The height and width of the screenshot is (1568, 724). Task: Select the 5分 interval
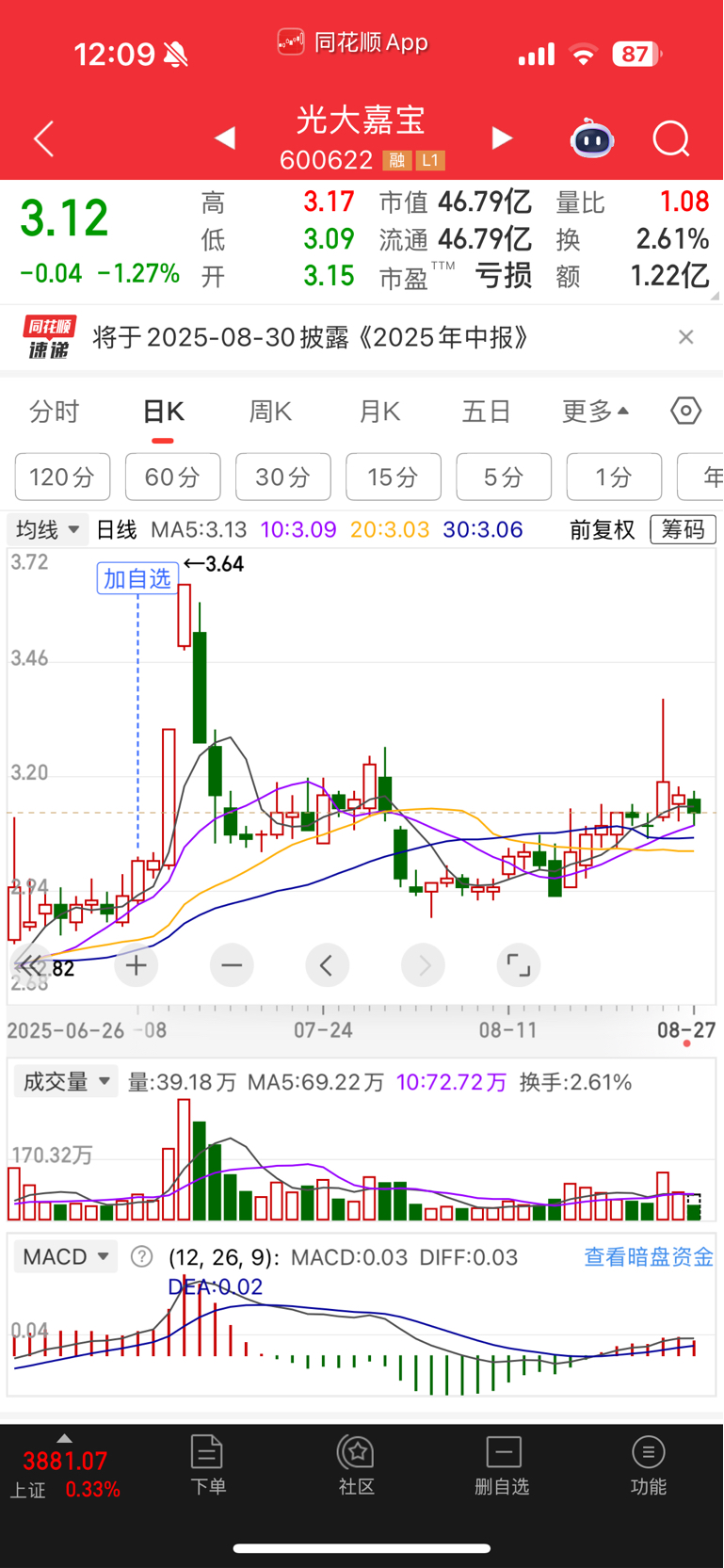pos(504,477)
